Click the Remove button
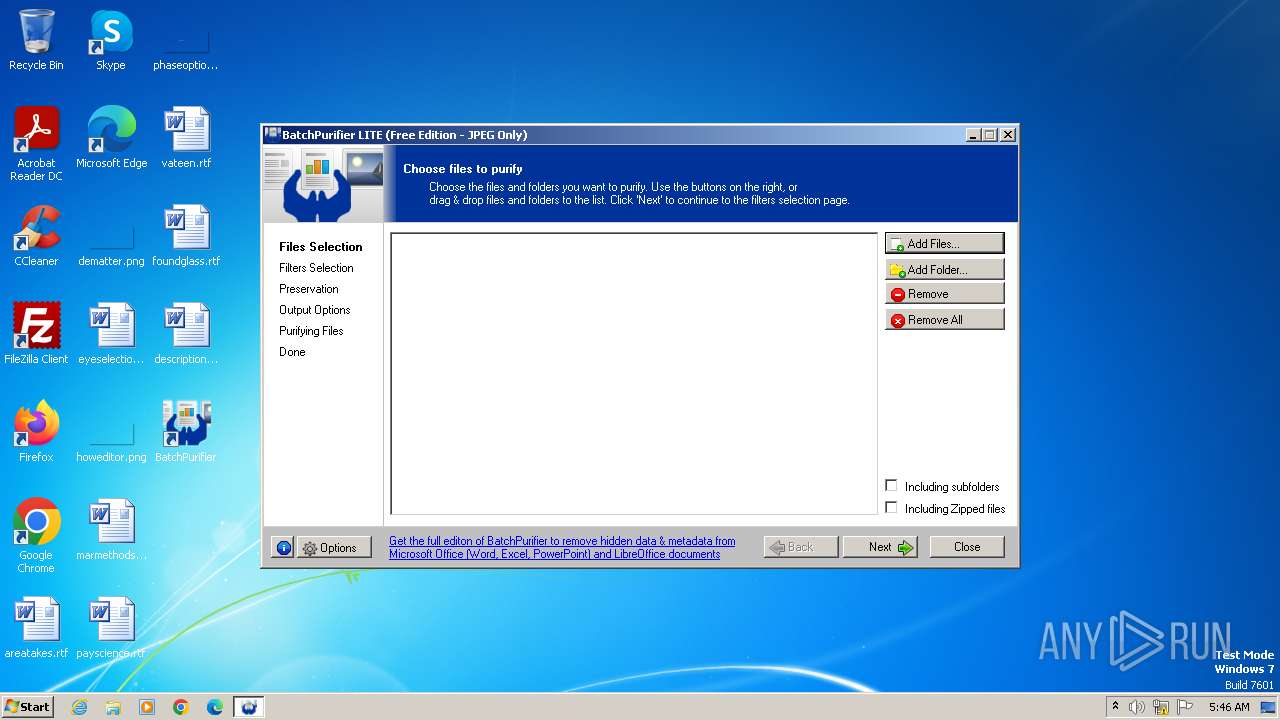This screenshot has height=720, width=1280. [944, 294]
